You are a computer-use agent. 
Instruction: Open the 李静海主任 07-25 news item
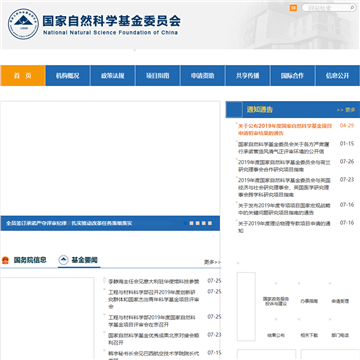(154, 281)
